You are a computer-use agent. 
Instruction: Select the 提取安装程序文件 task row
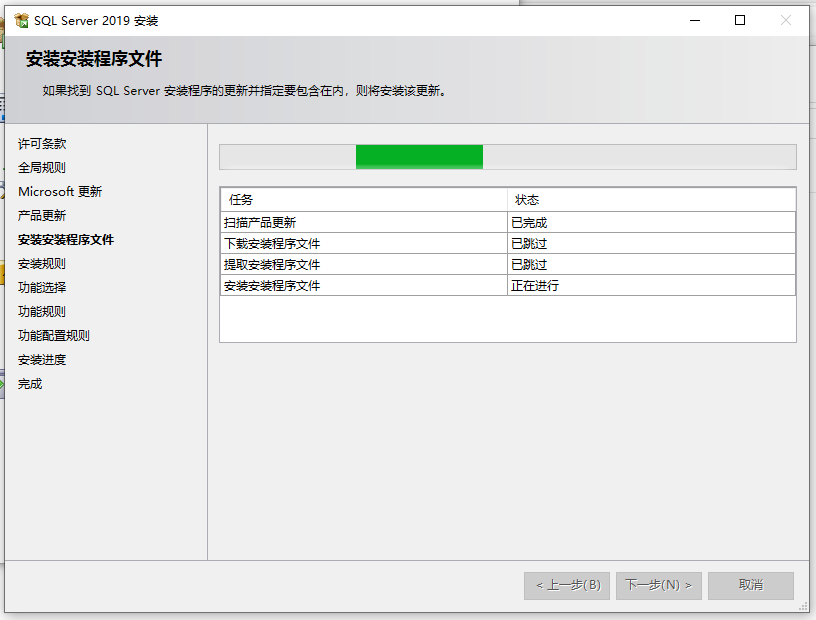click(507, 264)
